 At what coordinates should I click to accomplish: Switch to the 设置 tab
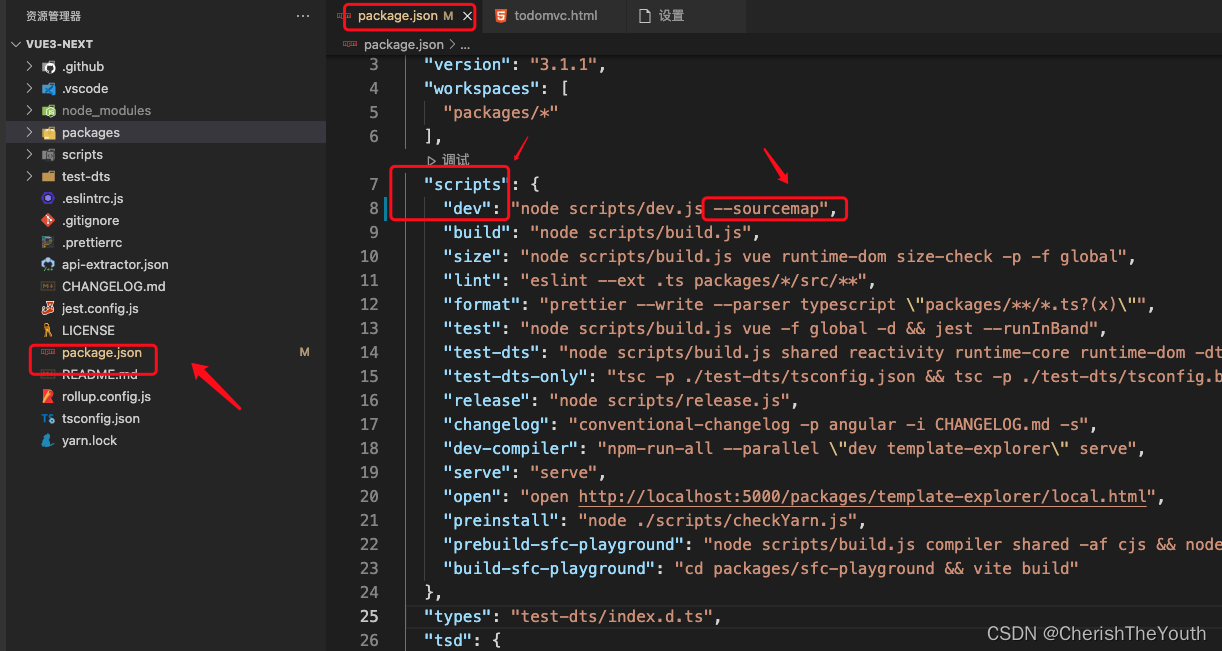(x=671, y=16)
